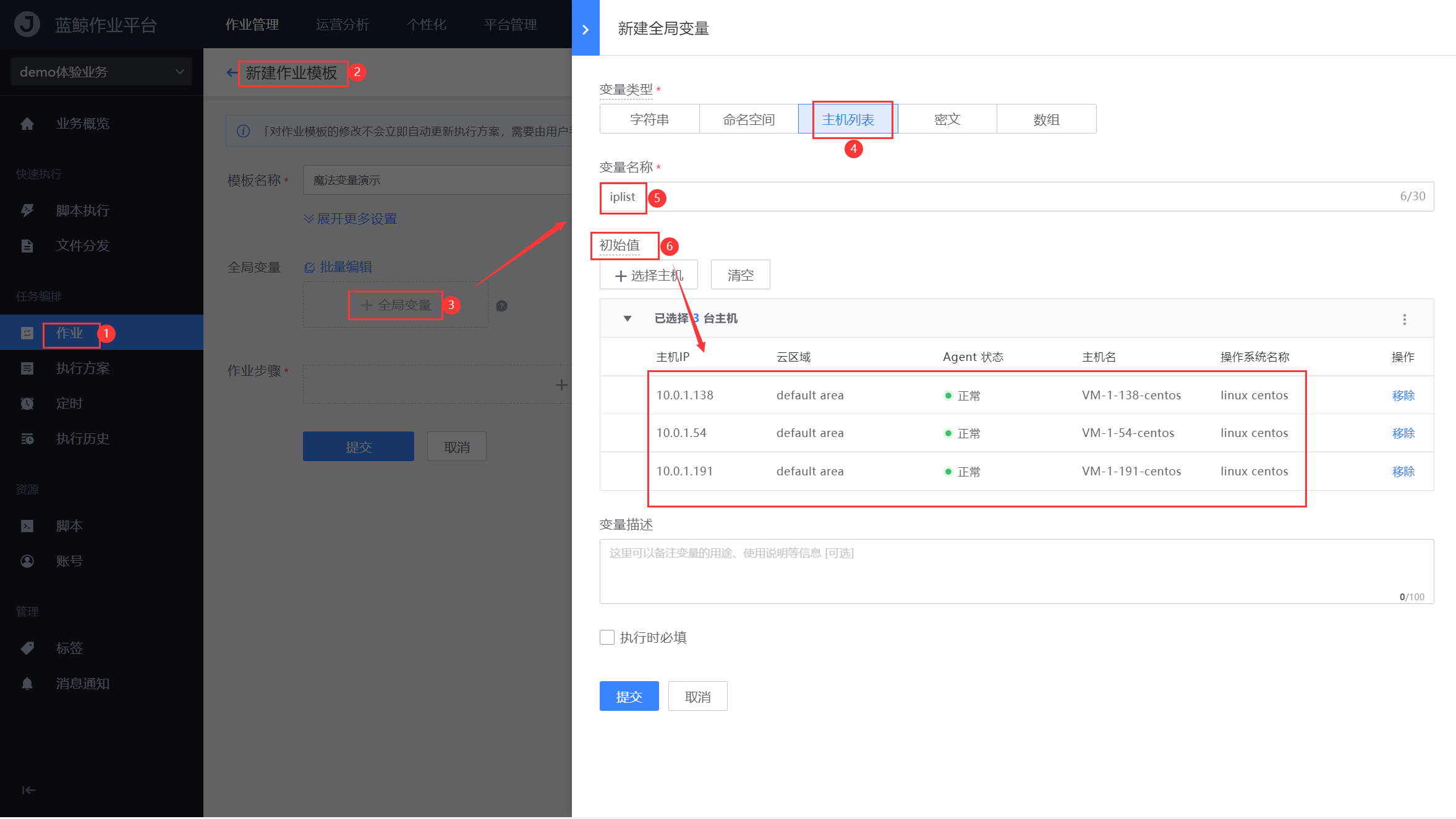This screenshot has height=819, width=1456.
Task: Select the 密文 variable type tab
Action: pos(947,119)
